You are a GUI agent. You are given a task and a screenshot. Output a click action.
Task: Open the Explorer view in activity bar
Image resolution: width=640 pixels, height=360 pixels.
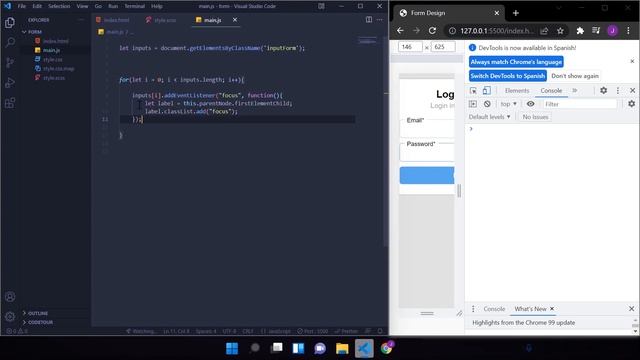pos(10,22)
